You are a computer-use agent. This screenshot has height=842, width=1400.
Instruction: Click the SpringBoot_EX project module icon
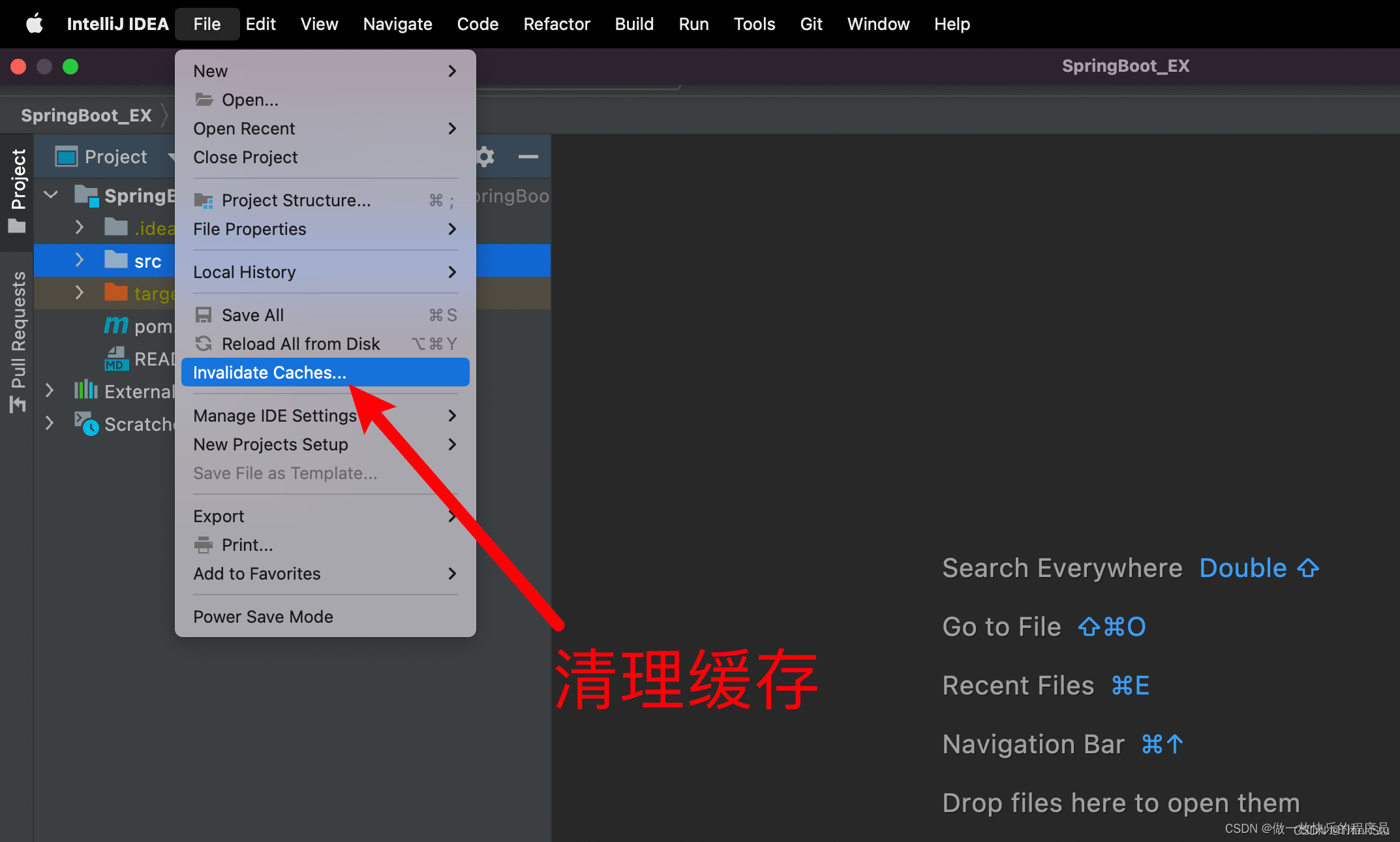[86, 195]
